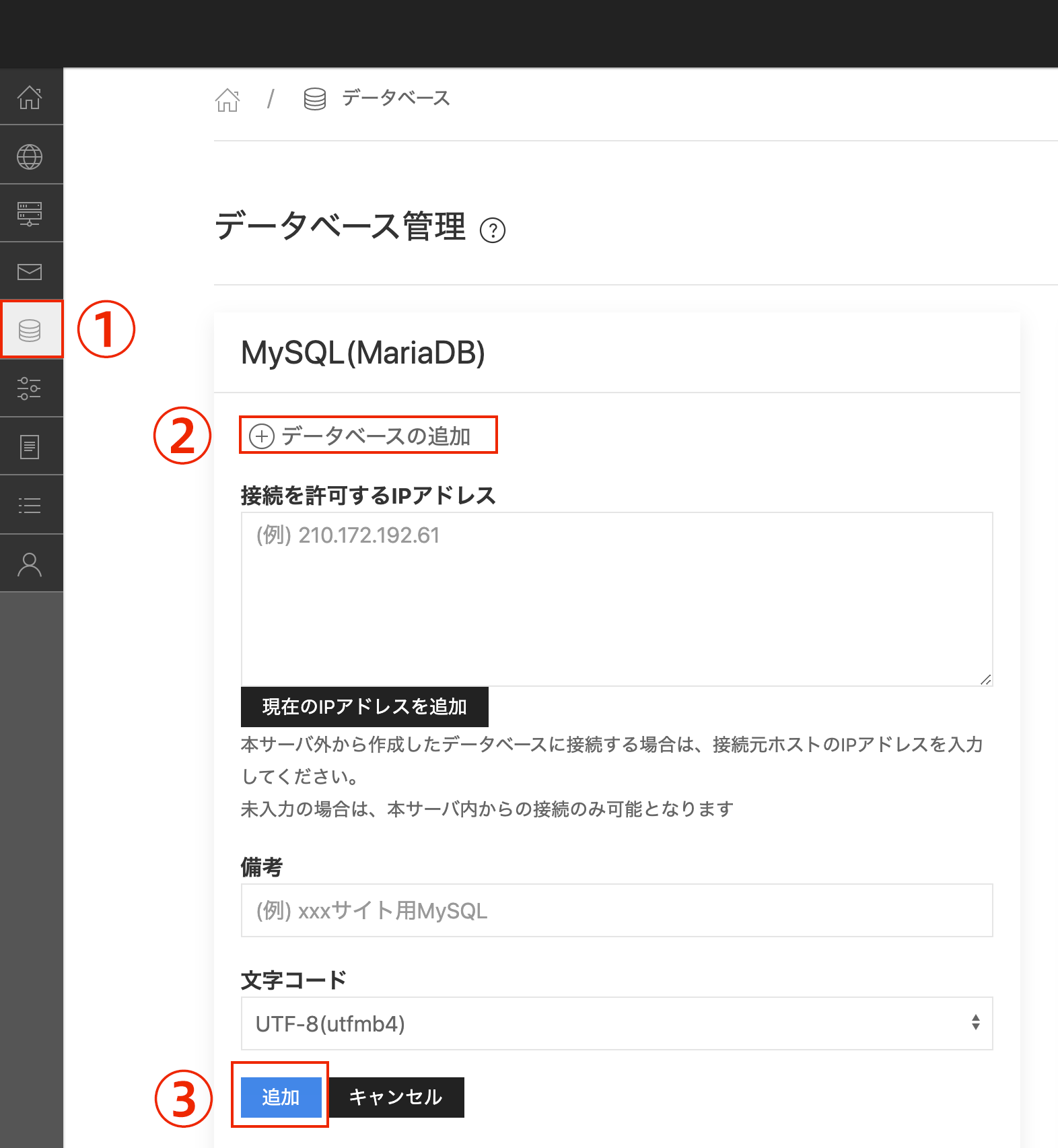Open the home icon in the sidebar
This screenshot has height=1148, width=1058.
(x=30, y=98)
